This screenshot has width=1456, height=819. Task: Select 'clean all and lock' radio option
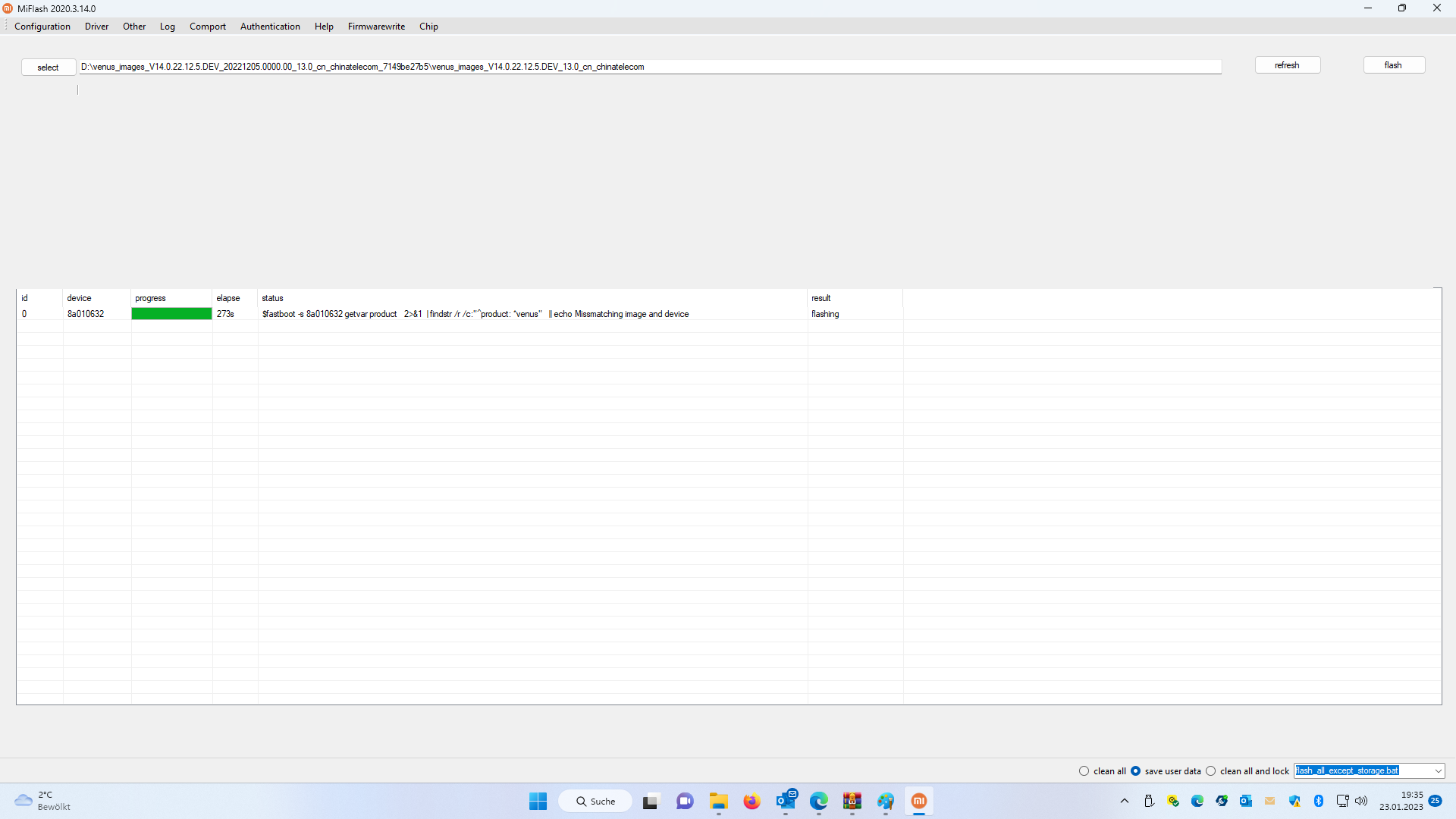[1210, 771]
